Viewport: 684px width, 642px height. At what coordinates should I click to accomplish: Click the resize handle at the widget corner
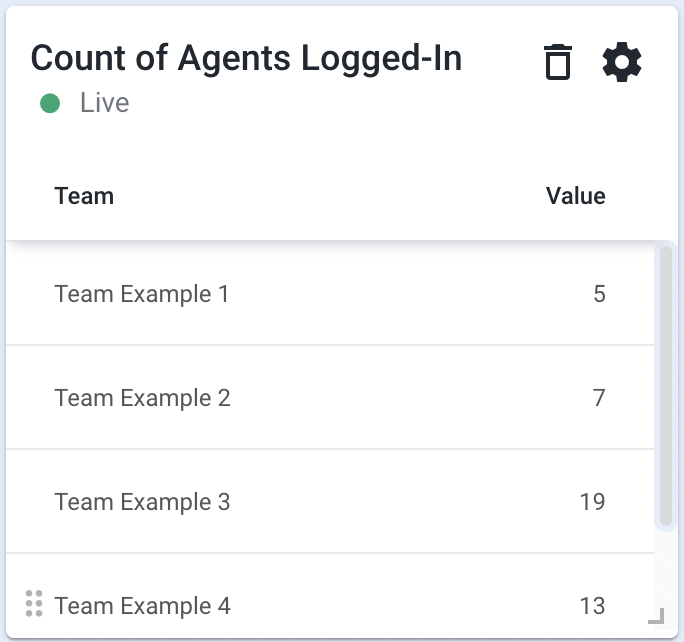[x=656, y=616]
